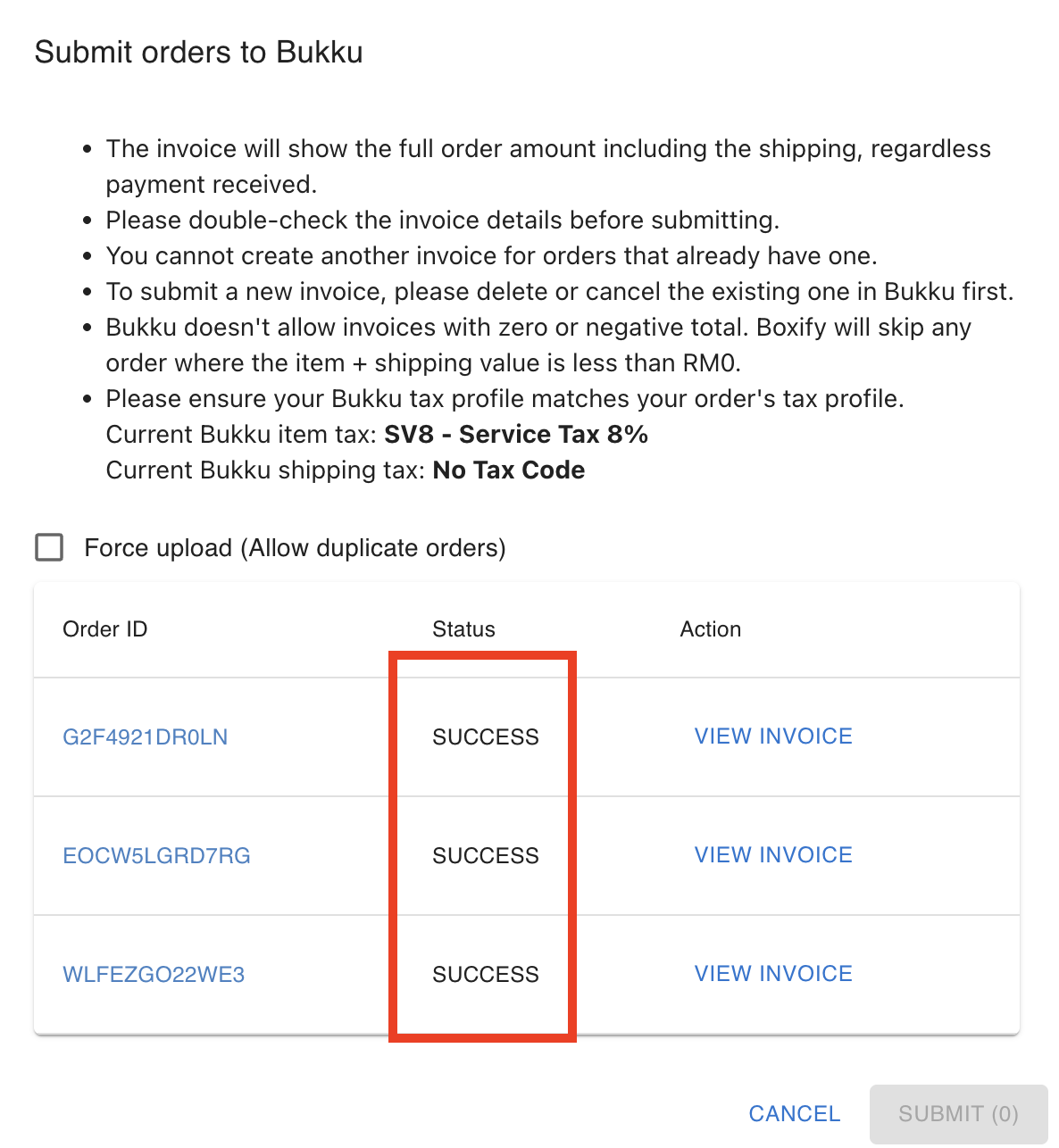Open order WLFEZGO22WE3 link
The image size is (1059, 1148).
click(154, 975)
